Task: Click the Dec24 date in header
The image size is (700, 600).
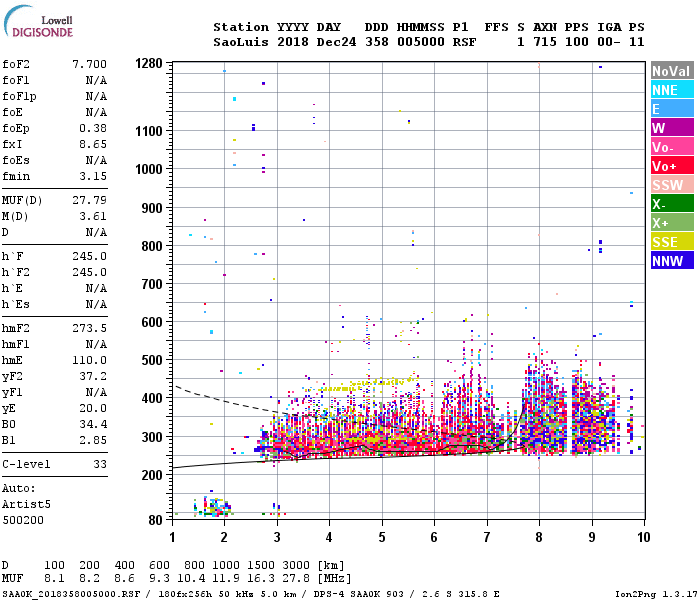Action: [336, 42]
